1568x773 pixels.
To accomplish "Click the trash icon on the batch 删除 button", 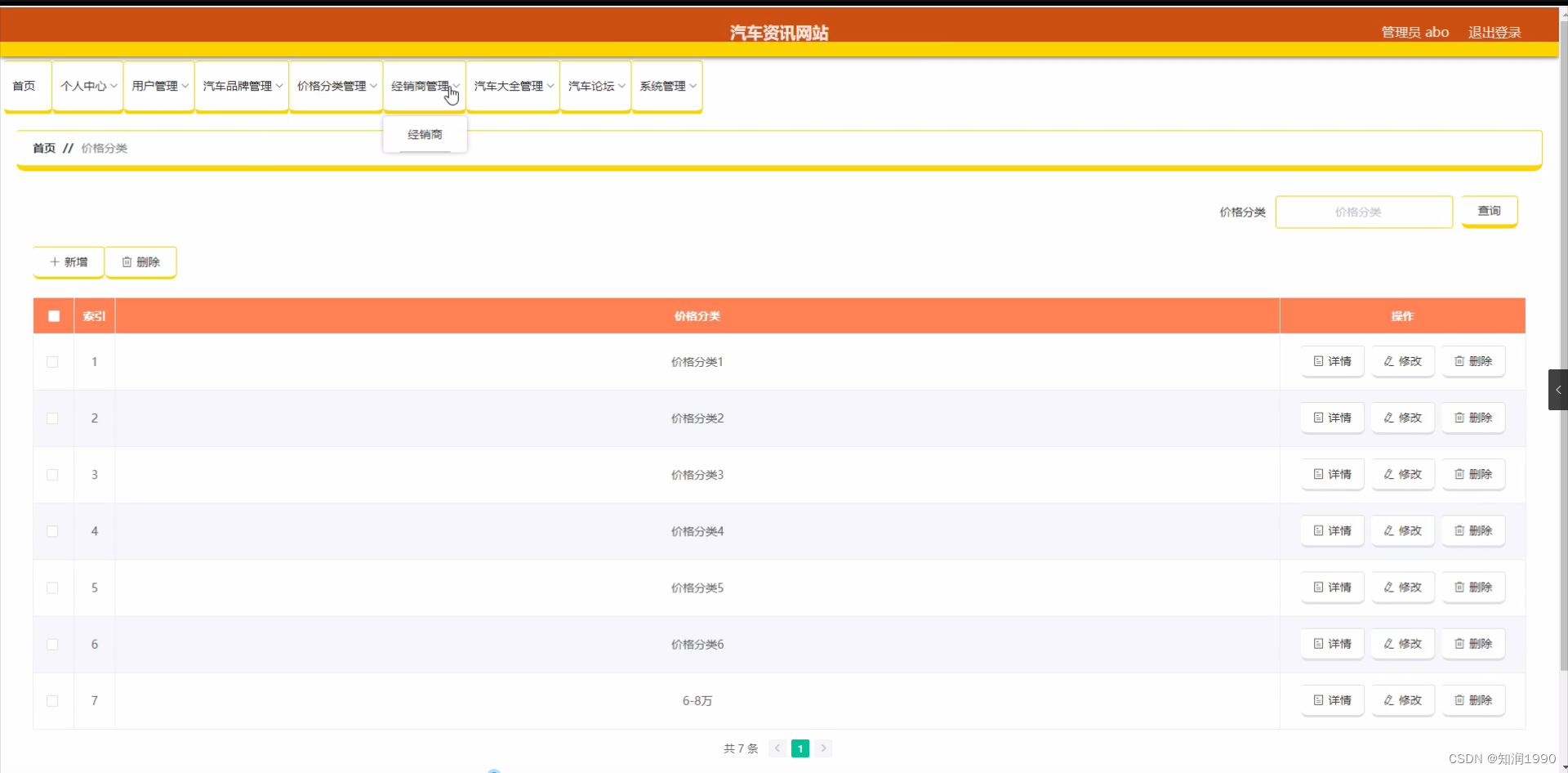I will point(127,262).
